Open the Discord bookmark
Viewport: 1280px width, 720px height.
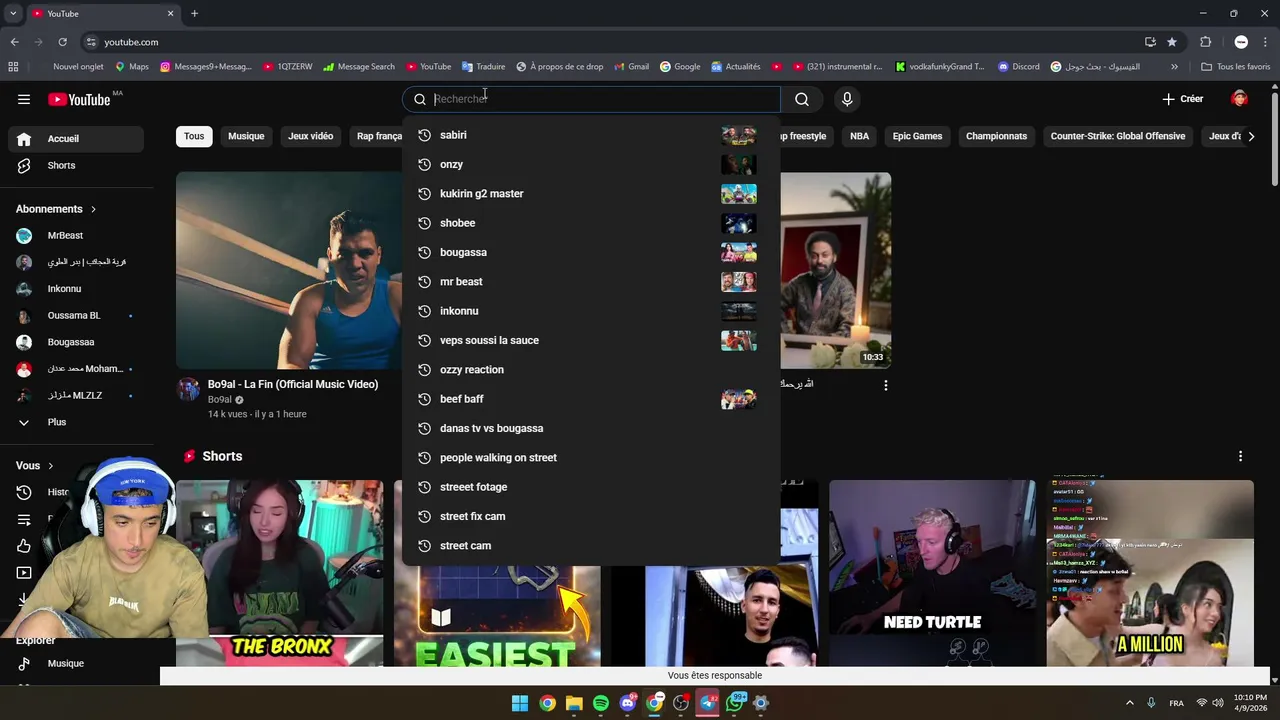tap(1019, 67)
